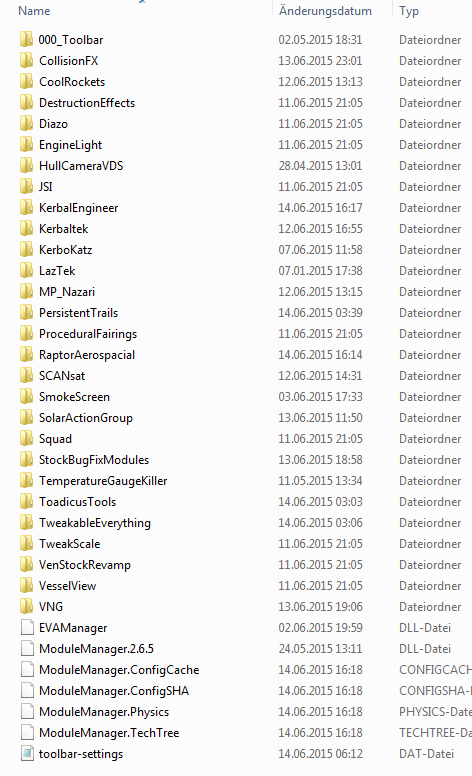Select ModuleManager.ConfigCache file name

point(119,670)
